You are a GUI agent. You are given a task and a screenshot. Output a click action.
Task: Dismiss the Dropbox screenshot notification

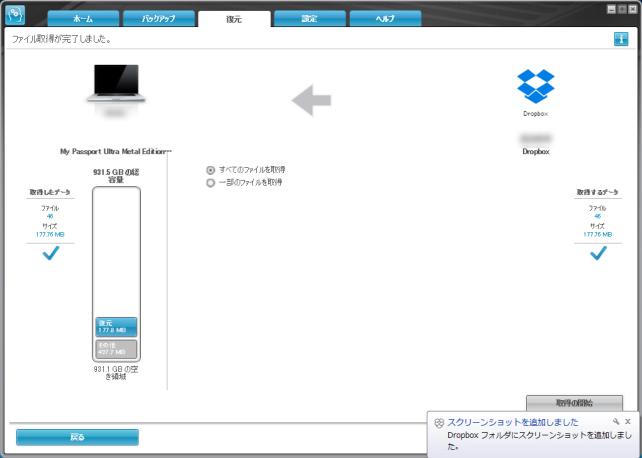coord(628,422)
